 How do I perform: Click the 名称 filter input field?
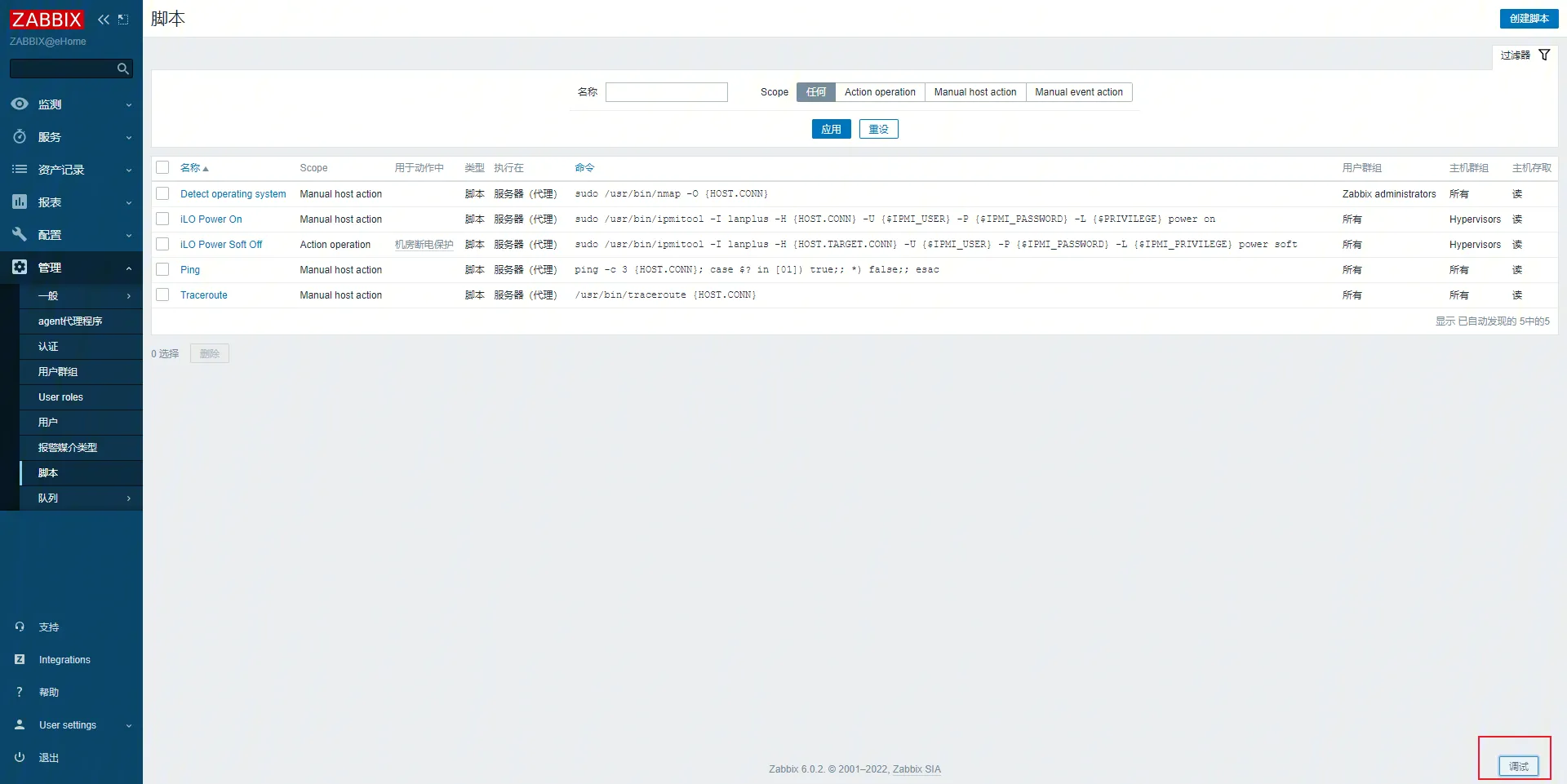click(666, 92)
